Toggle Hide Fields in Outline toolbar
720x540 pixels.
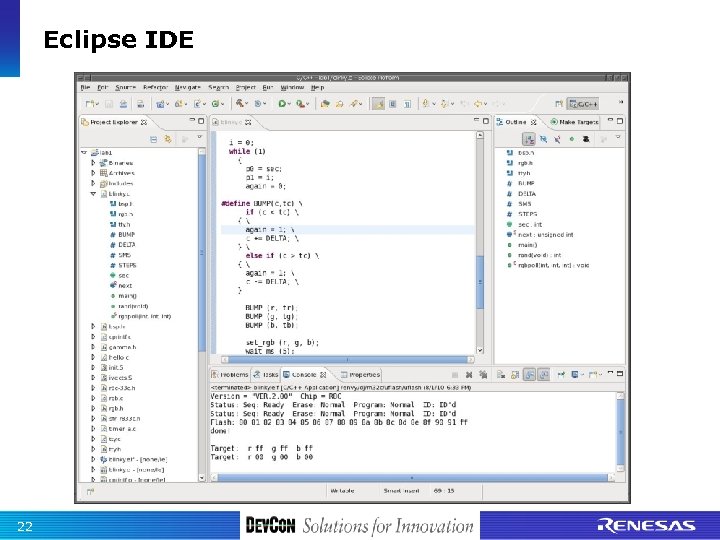543,139
